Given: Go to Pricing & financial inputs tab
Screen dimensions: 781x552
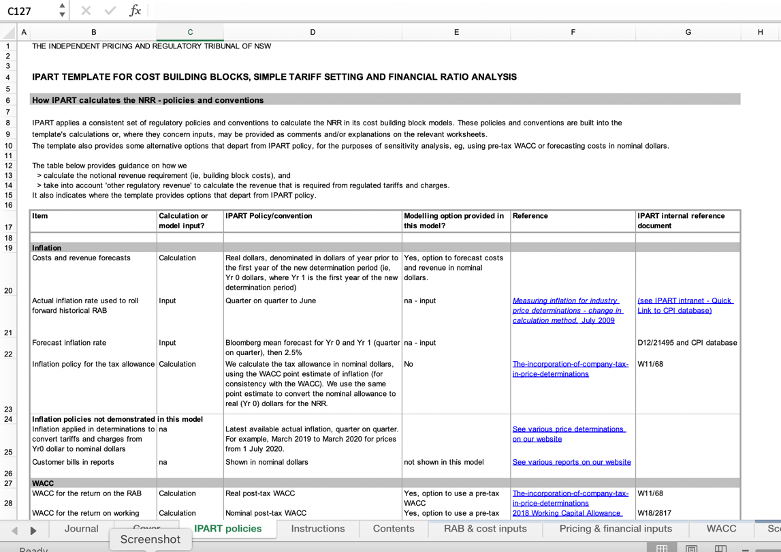Looking at the screenshot, I should (x=615, y=528).
